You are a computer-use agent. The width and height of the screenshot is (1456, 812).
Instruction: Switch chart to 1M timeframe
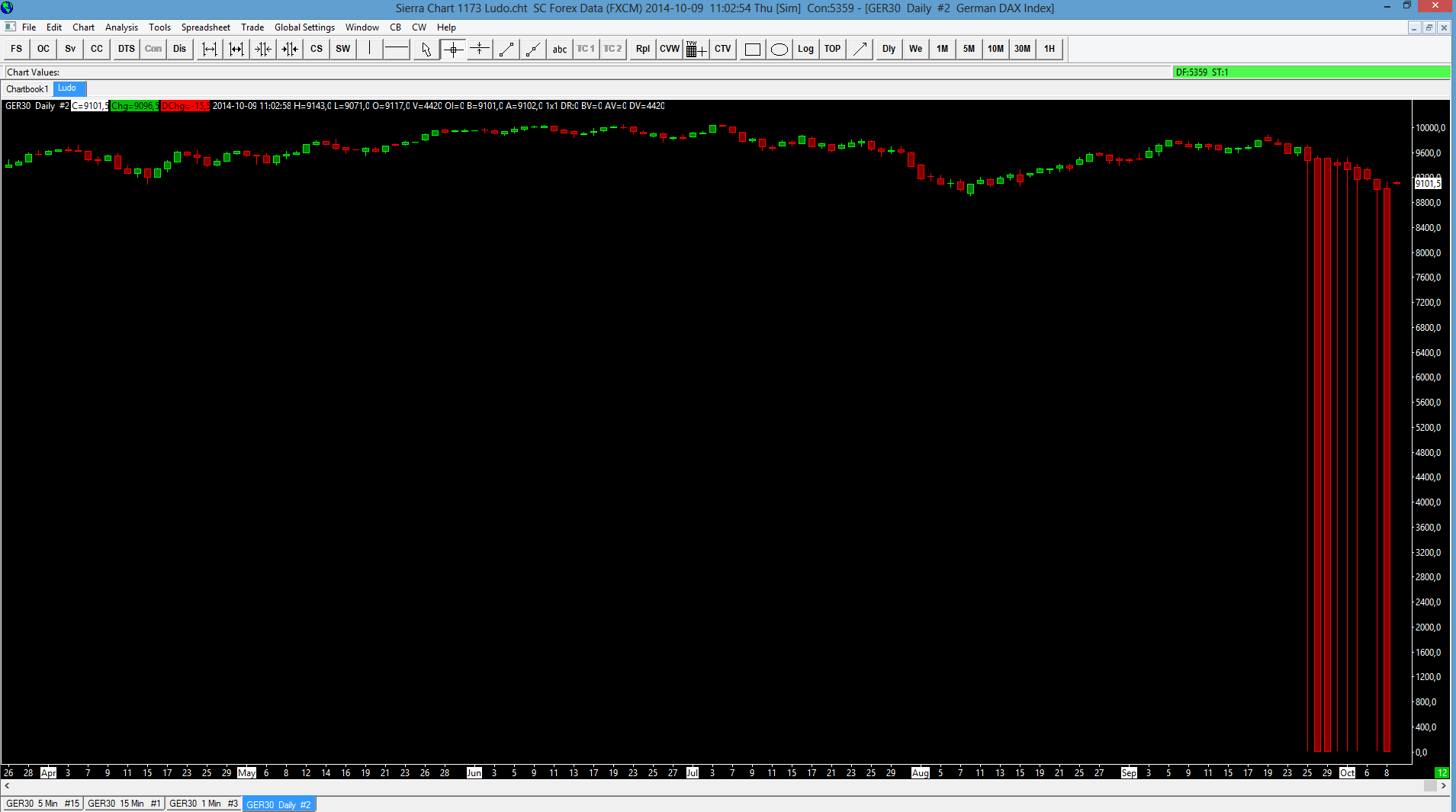(943, 49)
